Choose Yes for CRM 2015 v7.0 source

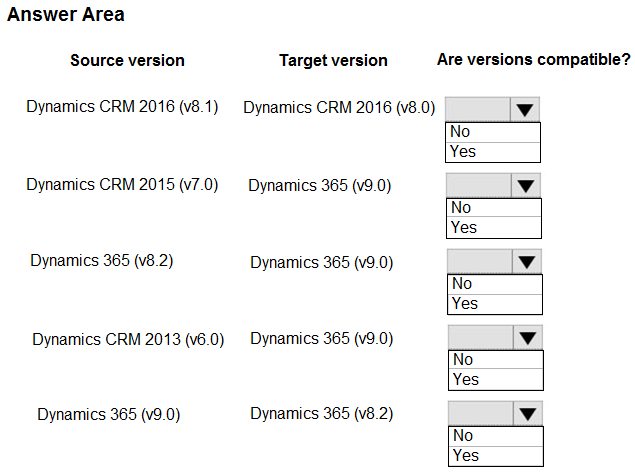[x=494, y=228]
